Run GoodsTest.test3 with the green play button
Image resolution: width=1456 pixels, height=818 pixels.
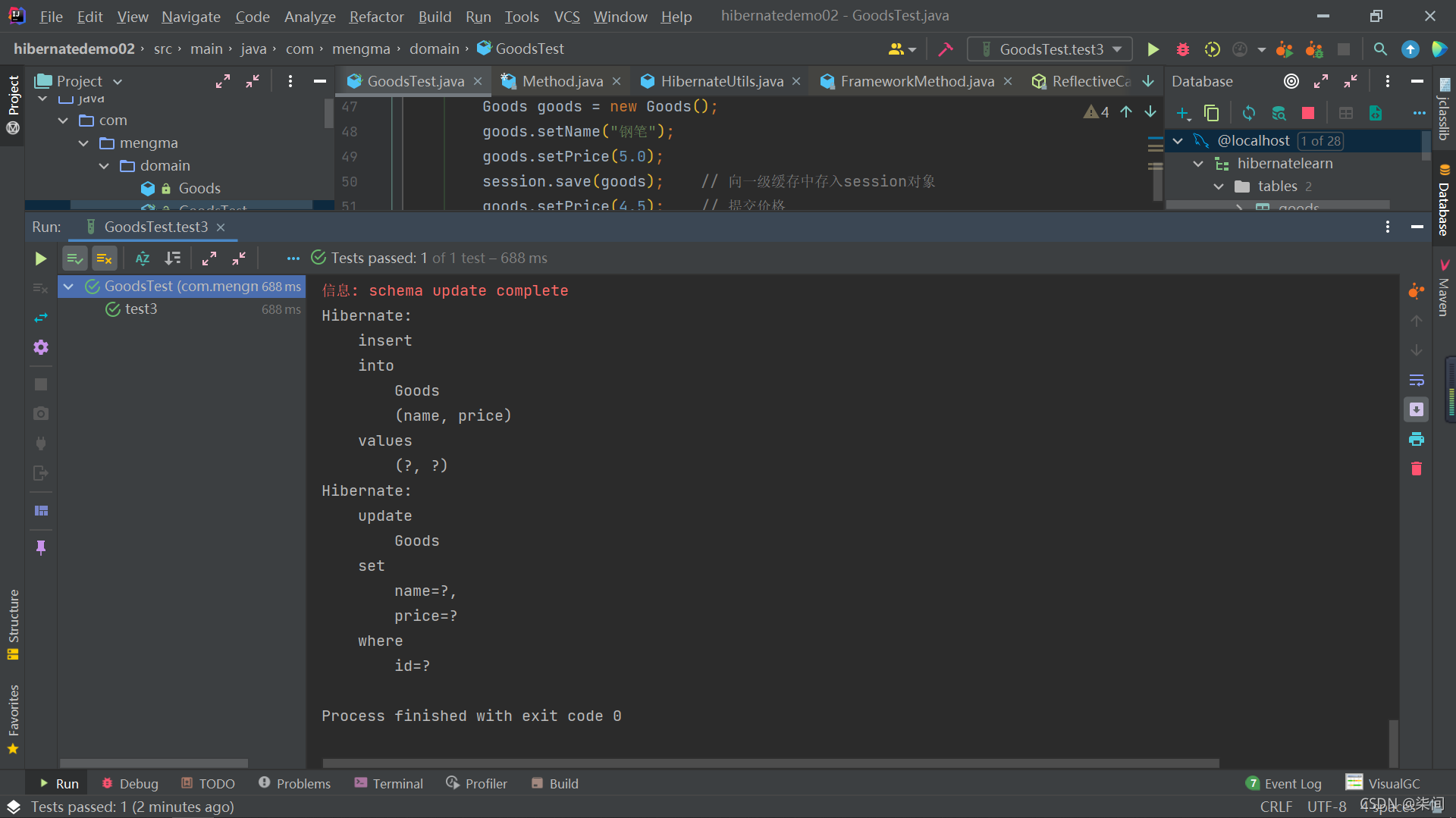tap(1153, 49)
